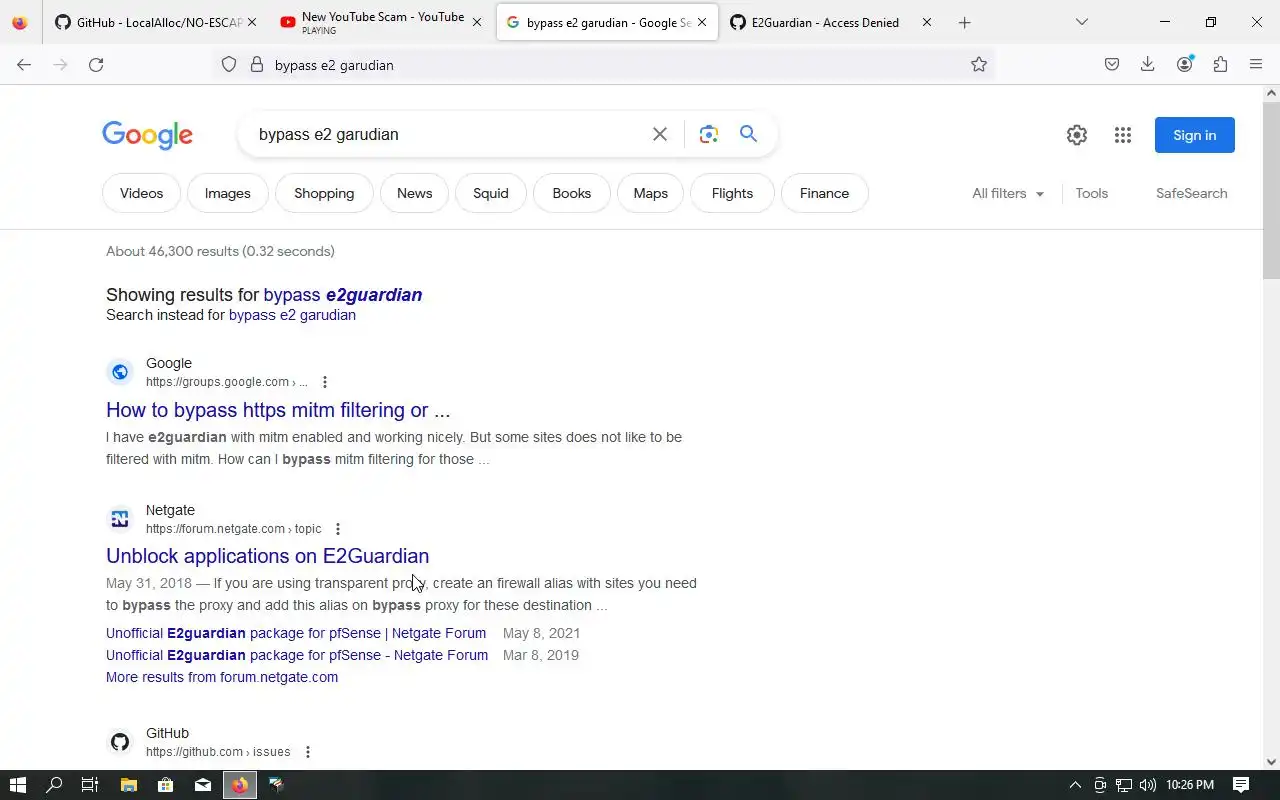
Task: Select the Flights filter chip
Action: pos(732,193)
